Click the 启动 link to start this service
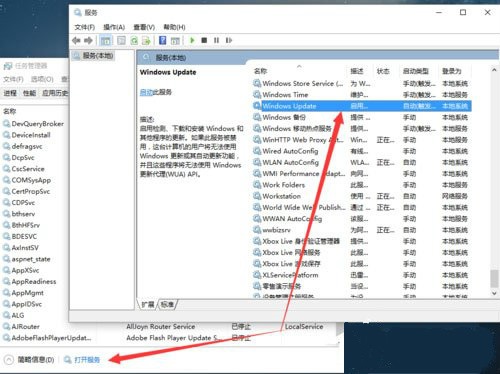Viewport: 500px width, 374px height. (x=146, y=92)
